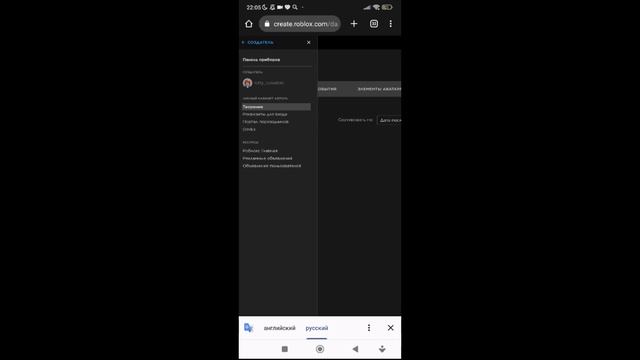Select русский in the translate bar
This screenshot has height=360, width=640.
tap(317, 328)
